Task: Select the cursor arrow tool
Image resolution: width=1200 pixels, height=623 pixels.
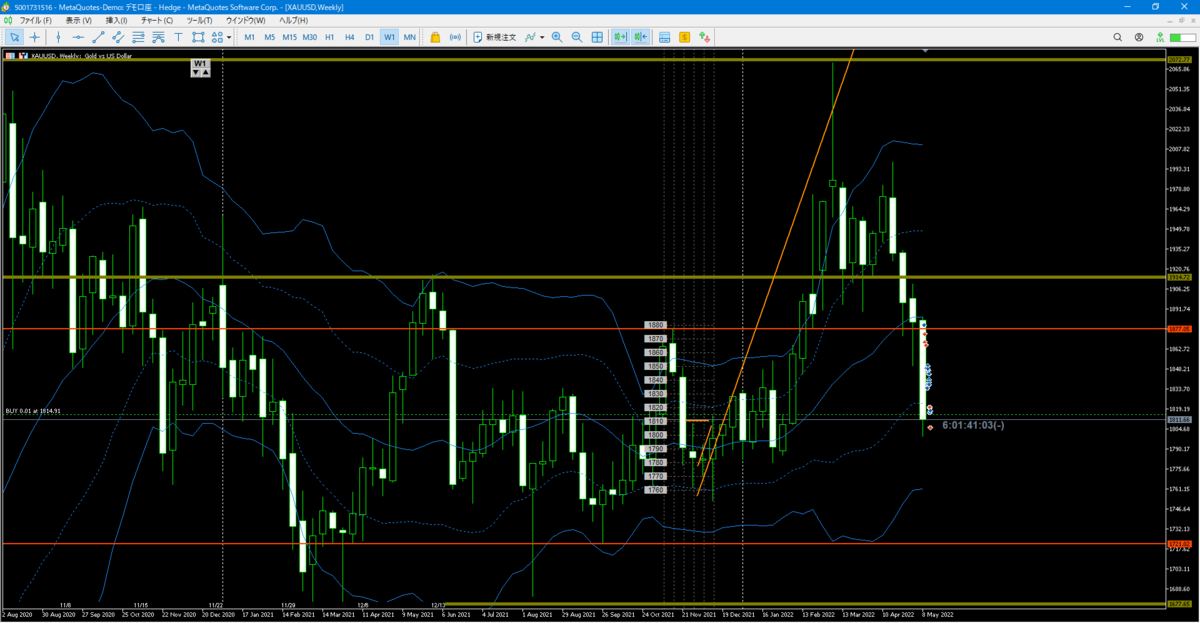Action: click(x=15, y=37)
